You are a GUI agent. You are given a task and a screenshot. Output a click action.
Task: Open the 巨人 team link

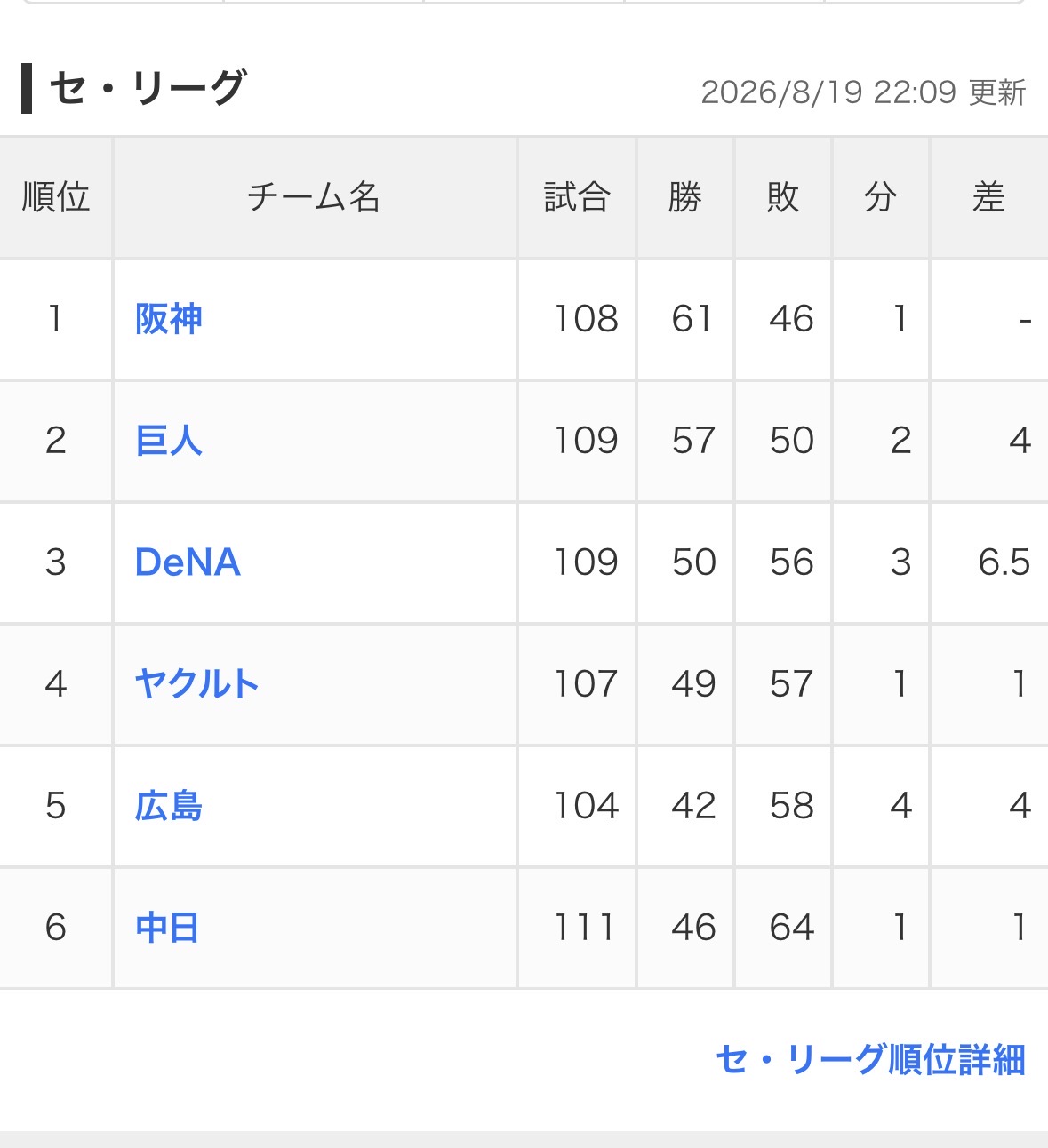[x=168, y=441]
